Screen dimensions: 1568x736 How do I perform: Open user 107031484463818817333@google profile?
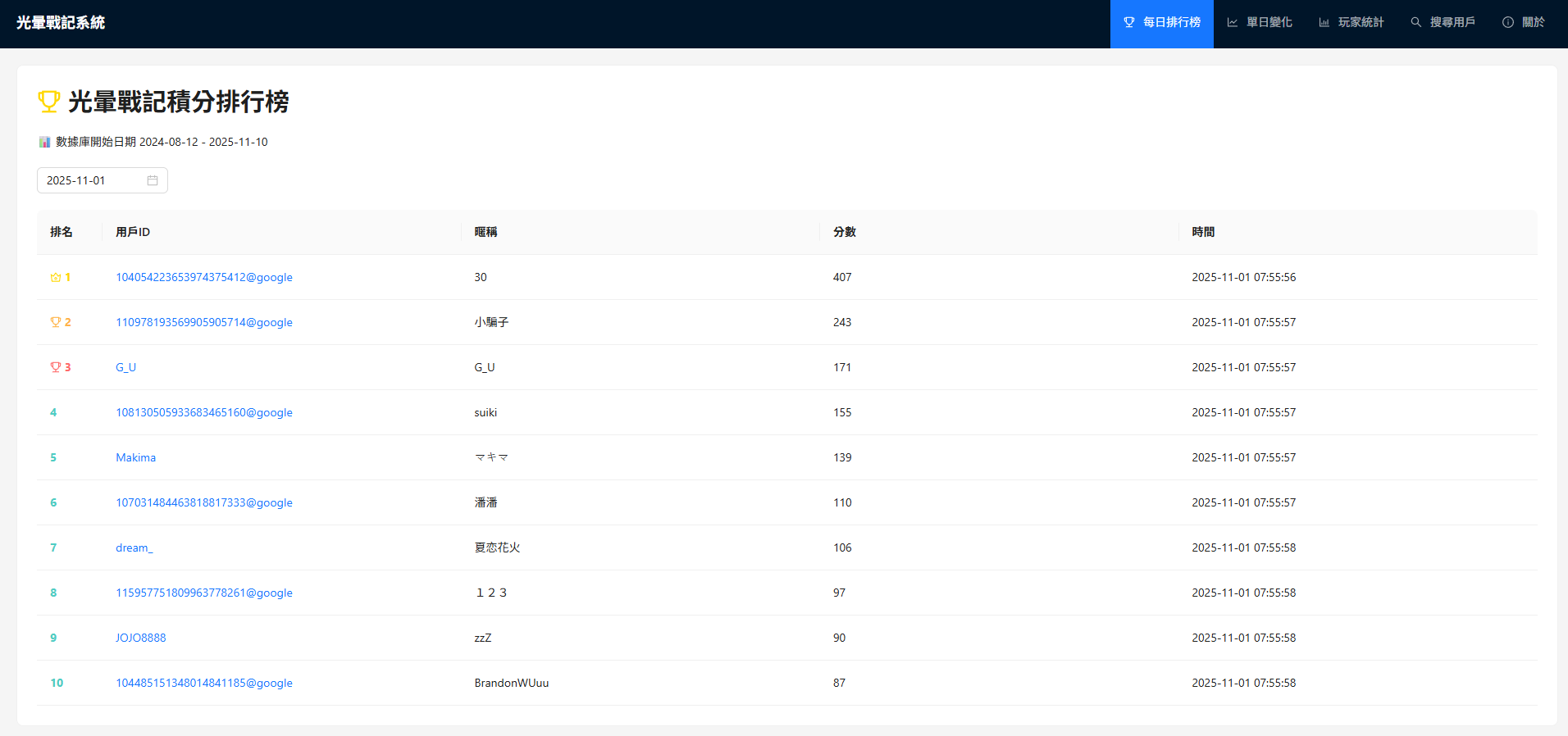[204, 502]
